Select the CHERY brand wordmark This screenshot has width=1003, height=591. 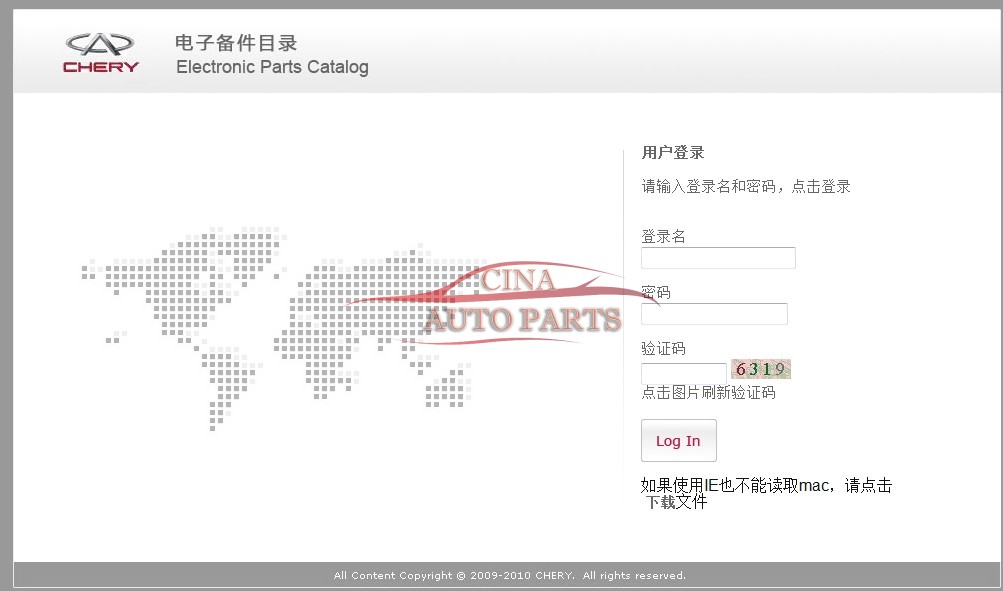100,66
